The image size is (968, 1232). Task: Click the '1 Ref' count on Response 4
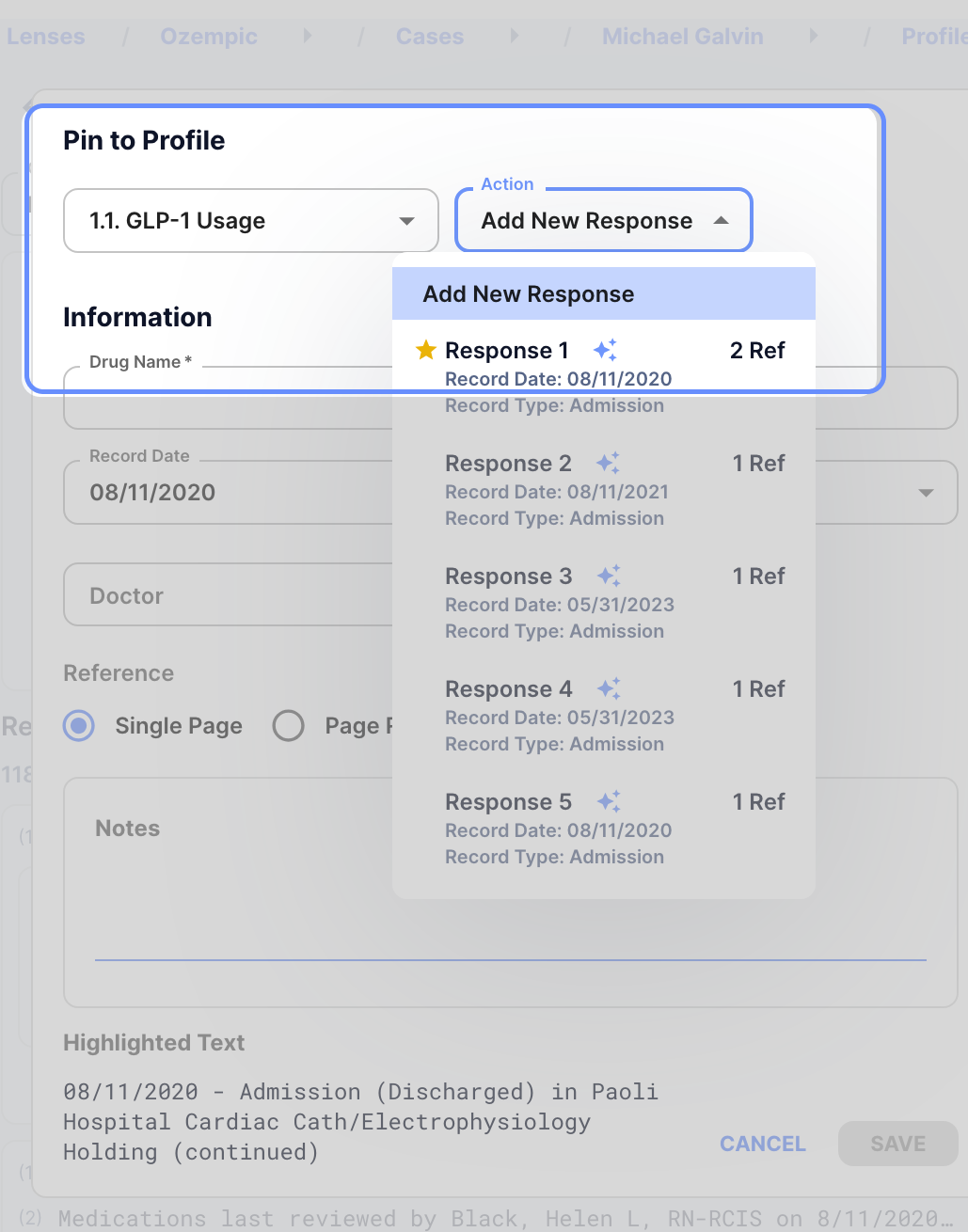759,688
